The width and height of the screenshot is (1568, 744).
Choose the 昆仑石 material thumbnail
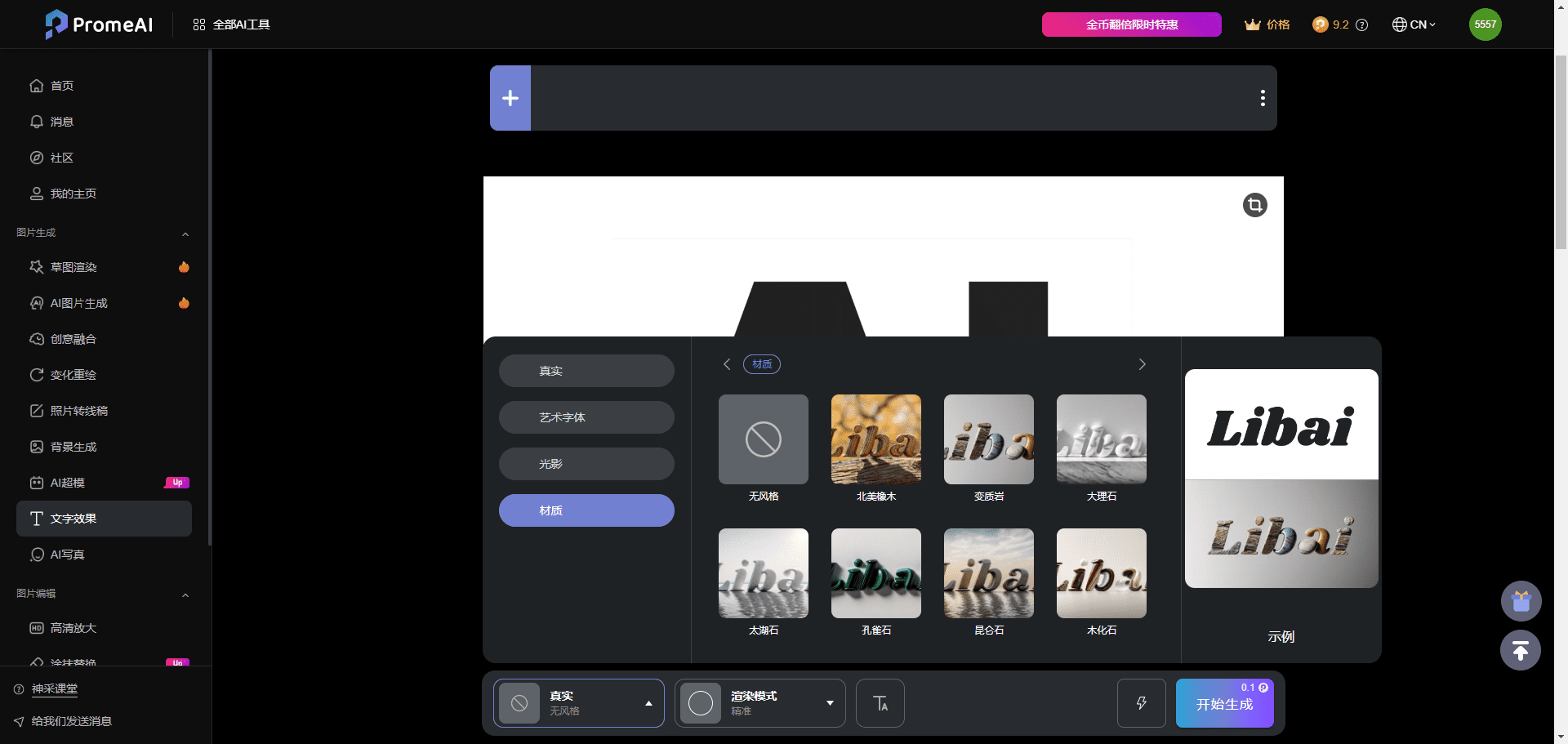tap(989, 573)
